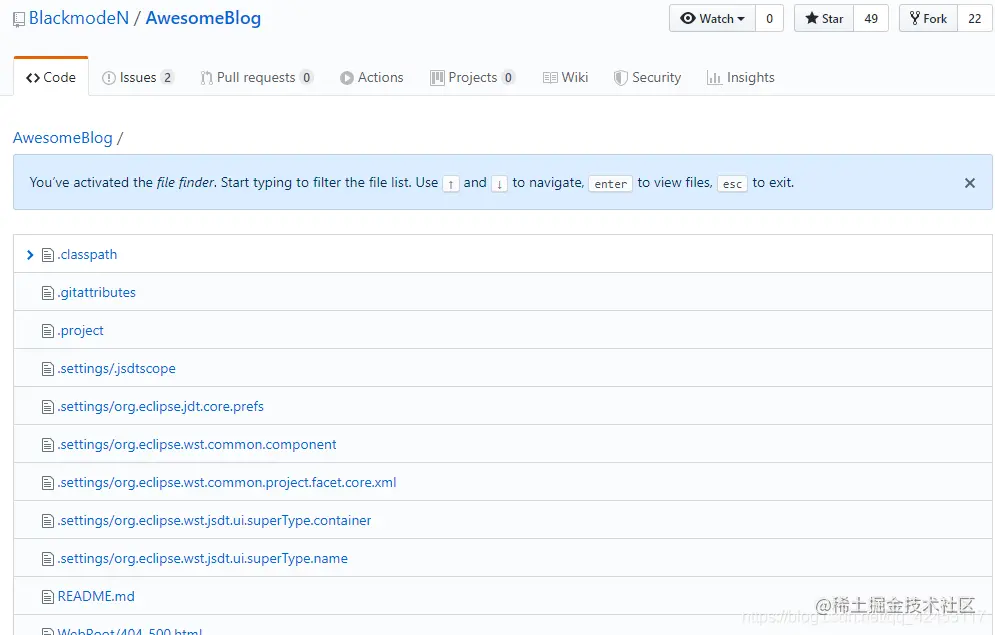Screen dimensions: 995x635
Task: Open the .gitattributes file
Action: pyautogui.click(x=96, y=292)
